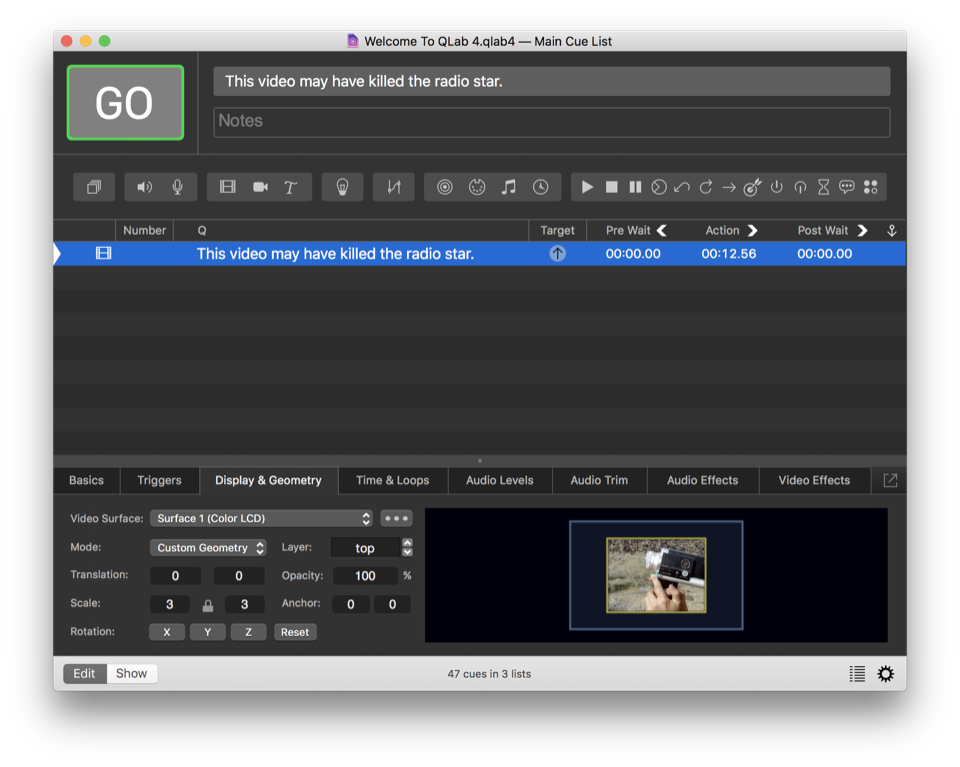Screen dimensions: 960x767
Task: Click the rotation Reset button
Action: (x=294, y=632)
